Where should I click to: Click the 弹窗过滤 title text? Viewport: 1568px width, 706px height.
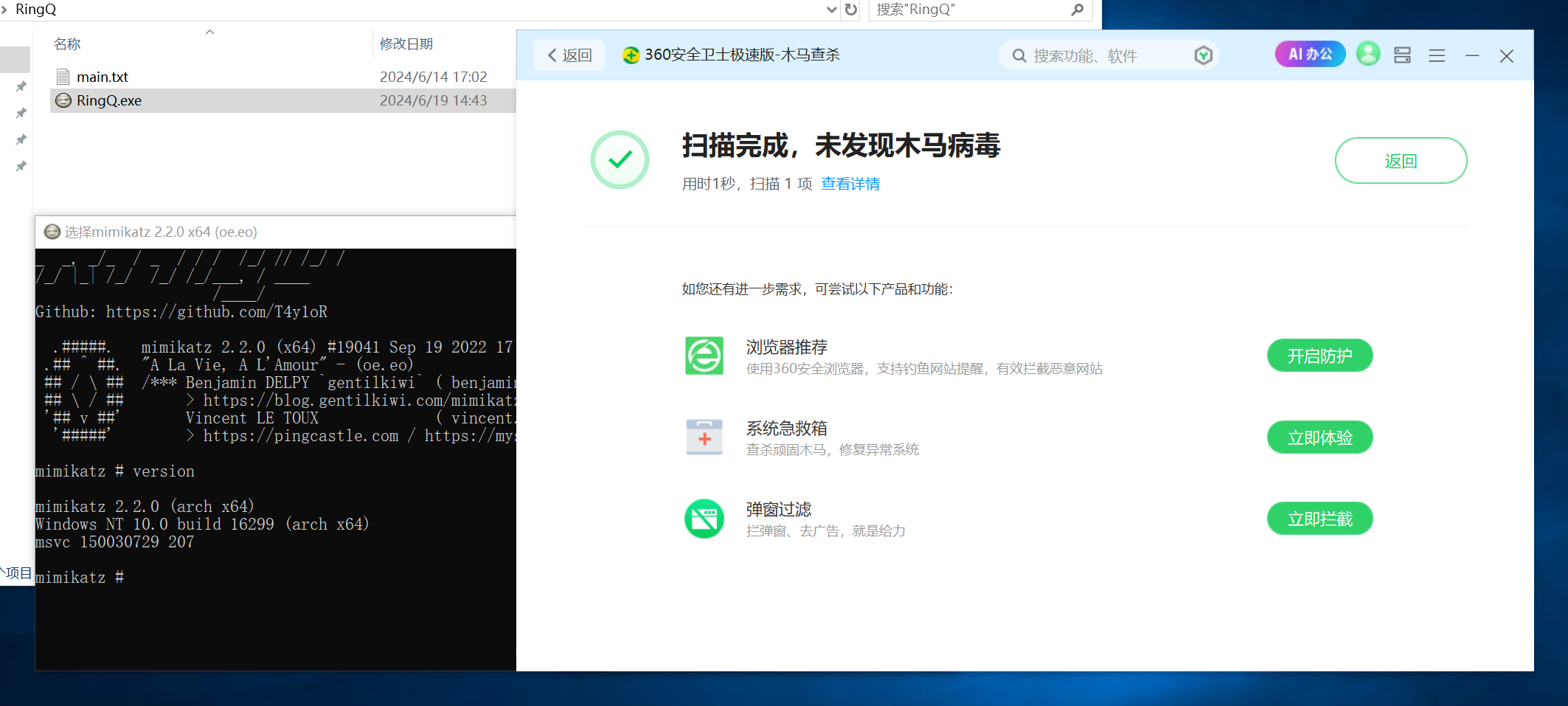[779, 509]
